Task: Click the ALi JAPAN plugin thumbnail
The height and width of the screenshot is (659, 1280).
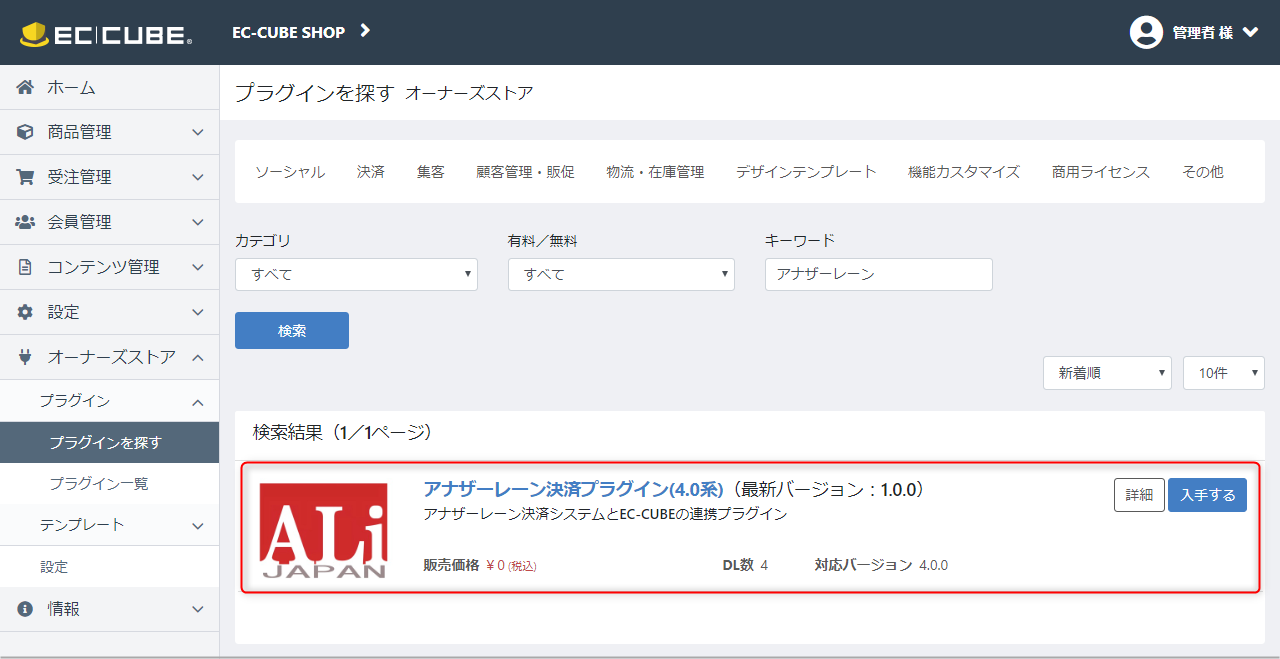Action: click(323, 530)
